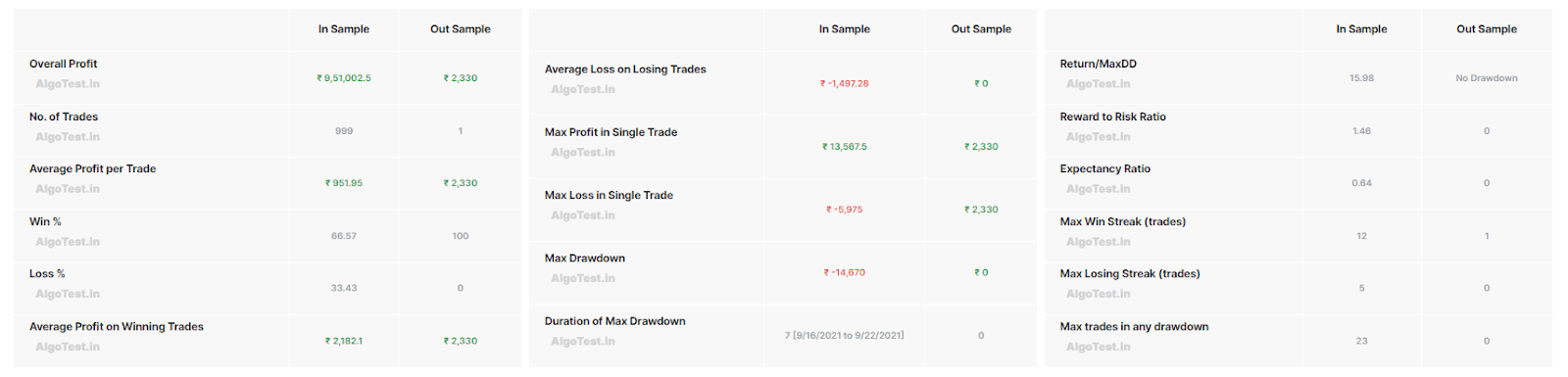Click the In Sample header of third table
Image resolution: width=1568 pixels, height=377 pixels.
click(1362, 29)
